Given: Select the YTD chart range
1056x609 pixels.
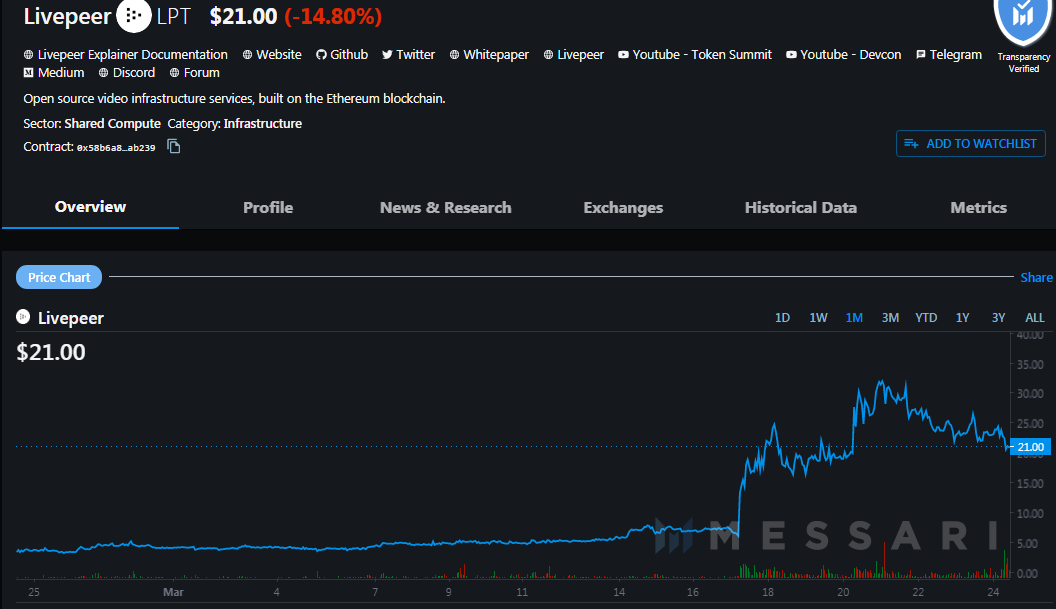Looking at the screenshot, I should (x=926, y=317).
